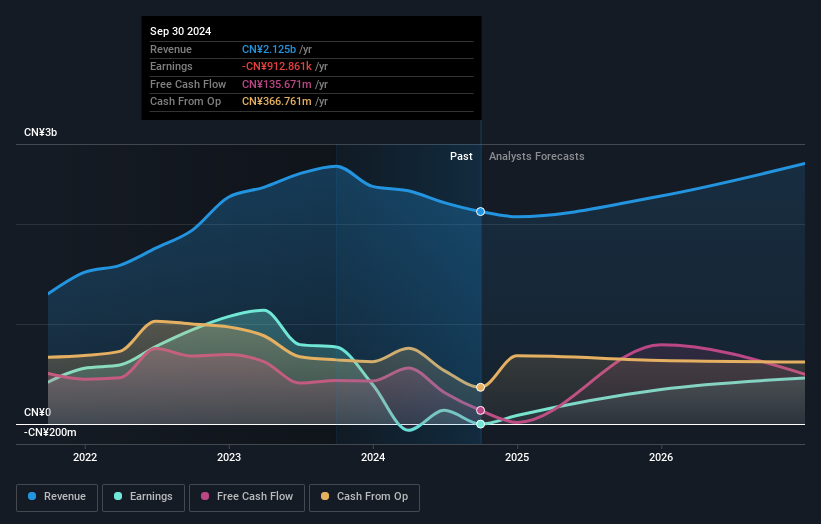Click the Analysts Forecasts label

coord(537,156)
